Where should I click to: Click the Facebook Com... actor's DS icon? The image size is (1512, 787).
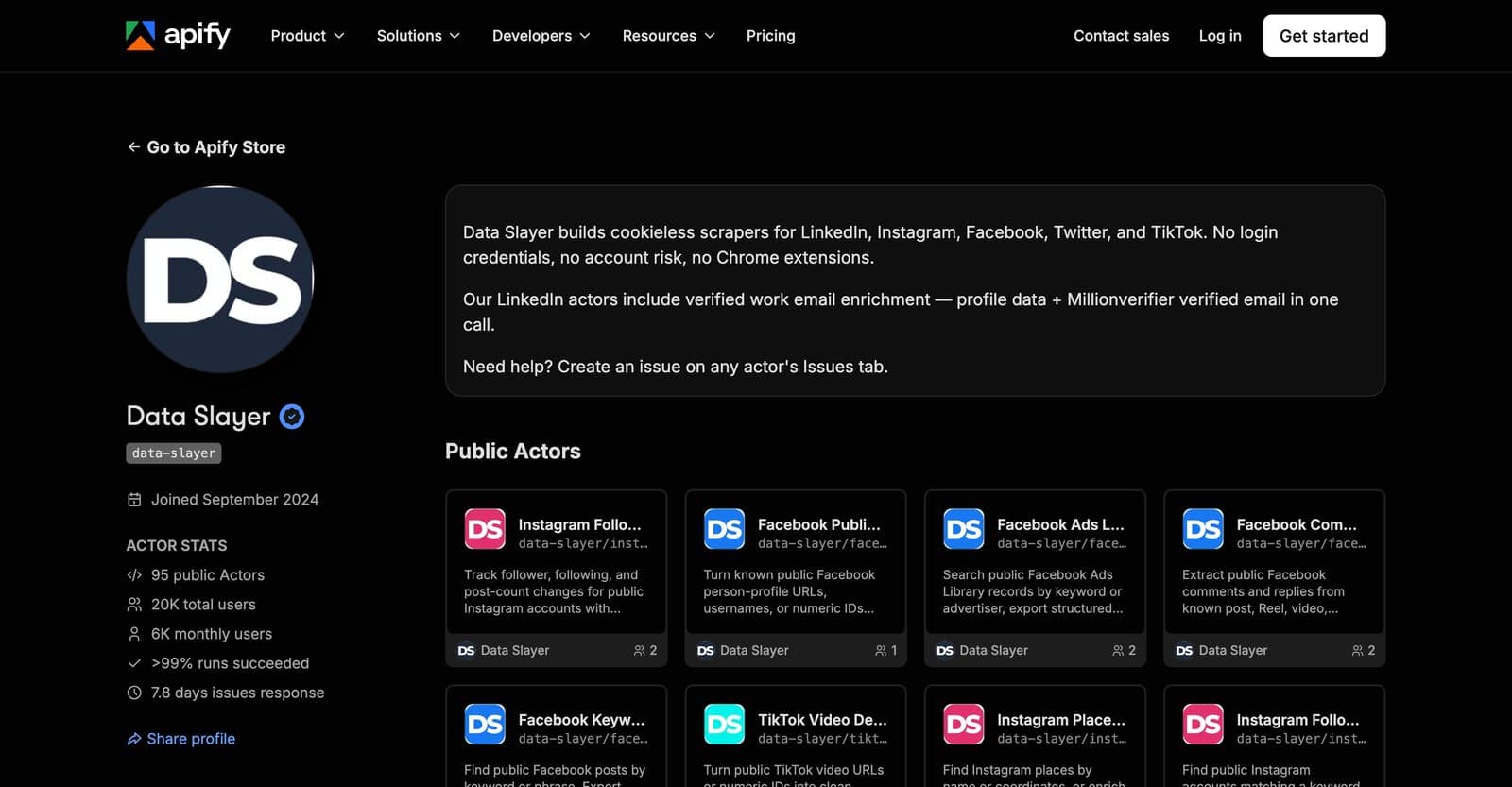click(x=1203, y=529)
